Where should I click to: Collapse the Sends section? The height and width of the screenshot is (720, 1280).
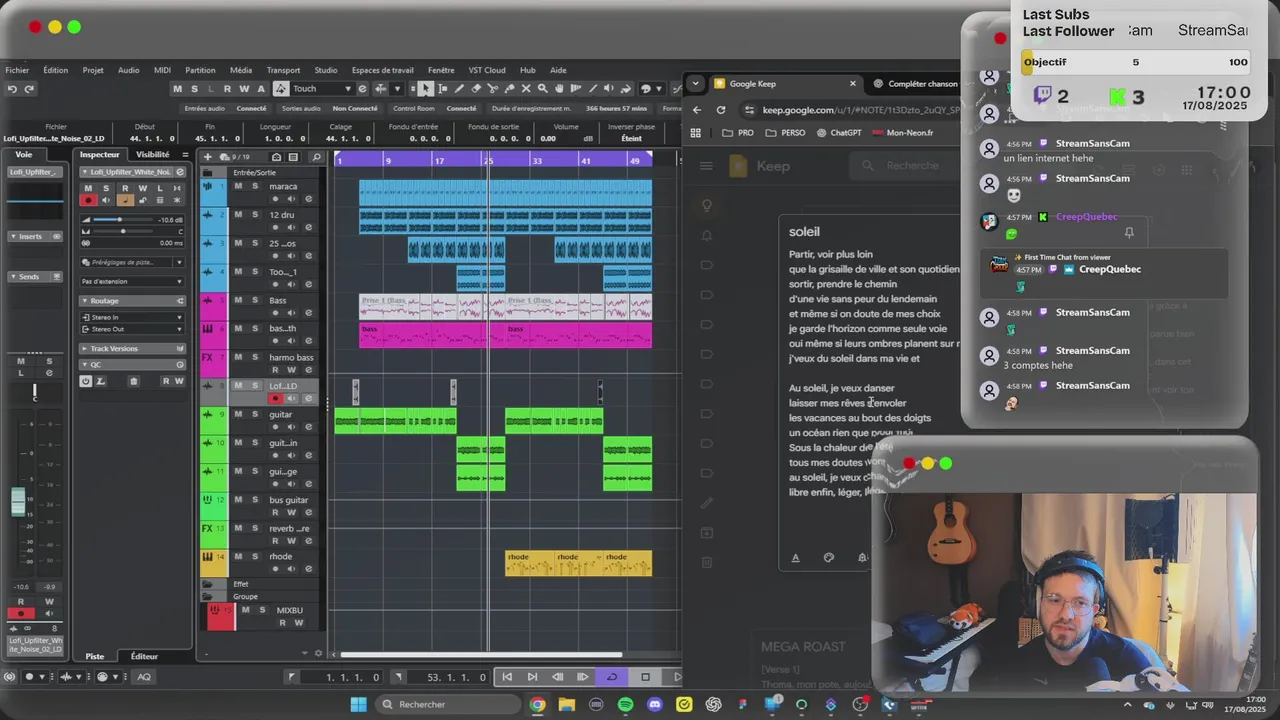click(35, 276)
